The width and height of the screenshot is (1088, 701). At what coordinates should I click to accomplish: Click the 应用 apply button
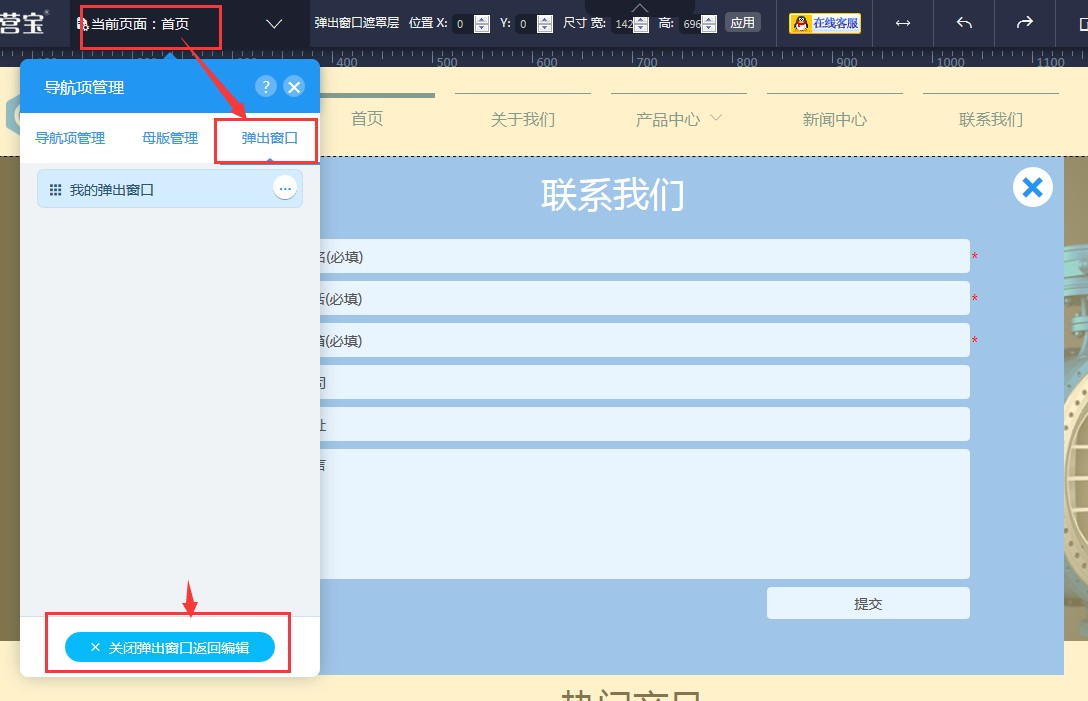coord(742,22)
